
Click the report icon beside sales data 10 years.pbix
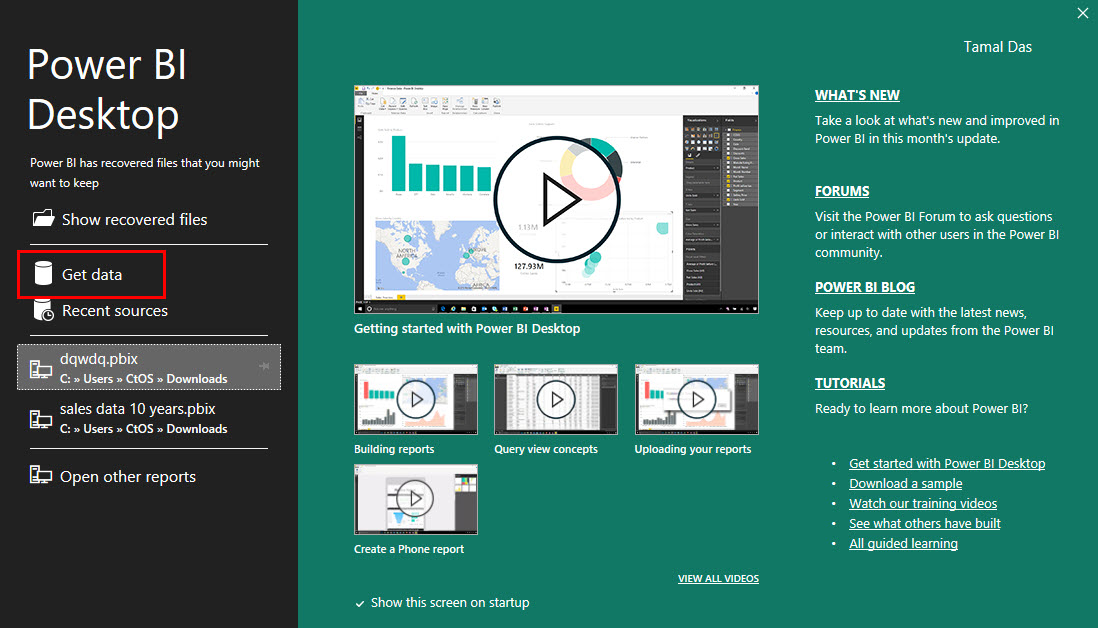(x=41, y=419)
